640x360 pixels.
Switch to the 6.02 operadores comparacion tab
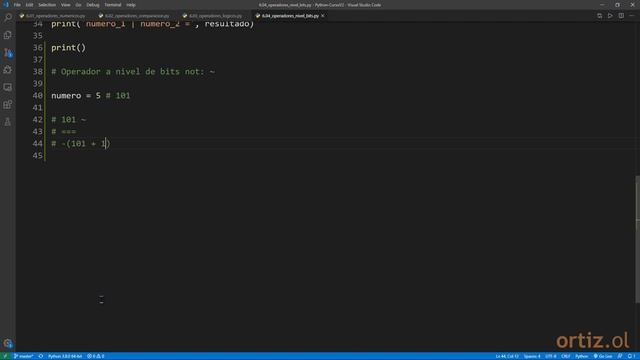[x=136, y=16]
